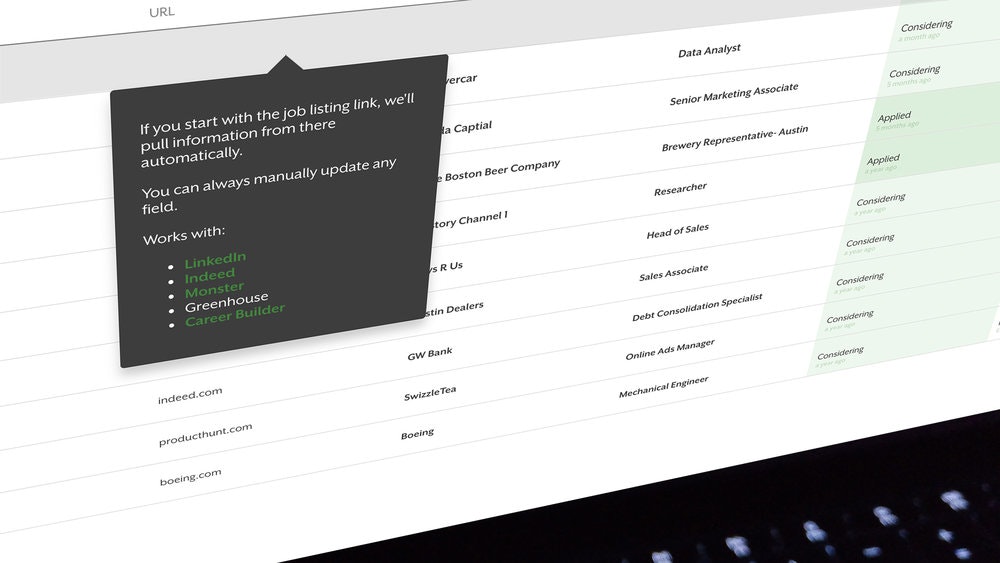This screenshot has width=1000, height=563.
Task: Open the Indeed link in tooltip
Action: [x=210, y=276]
